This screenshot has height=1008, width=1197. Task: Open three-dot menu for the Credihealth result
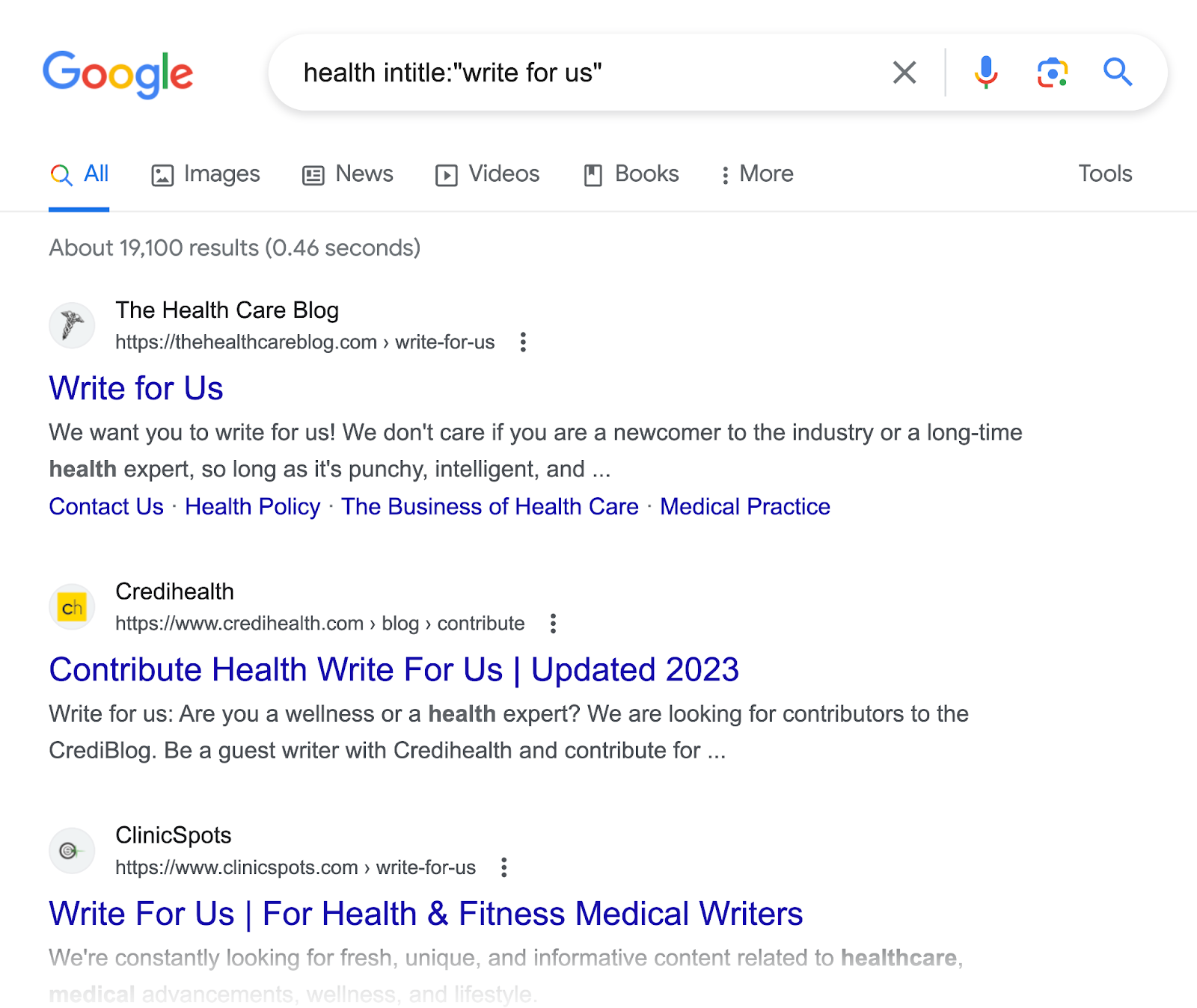(553, 623)
